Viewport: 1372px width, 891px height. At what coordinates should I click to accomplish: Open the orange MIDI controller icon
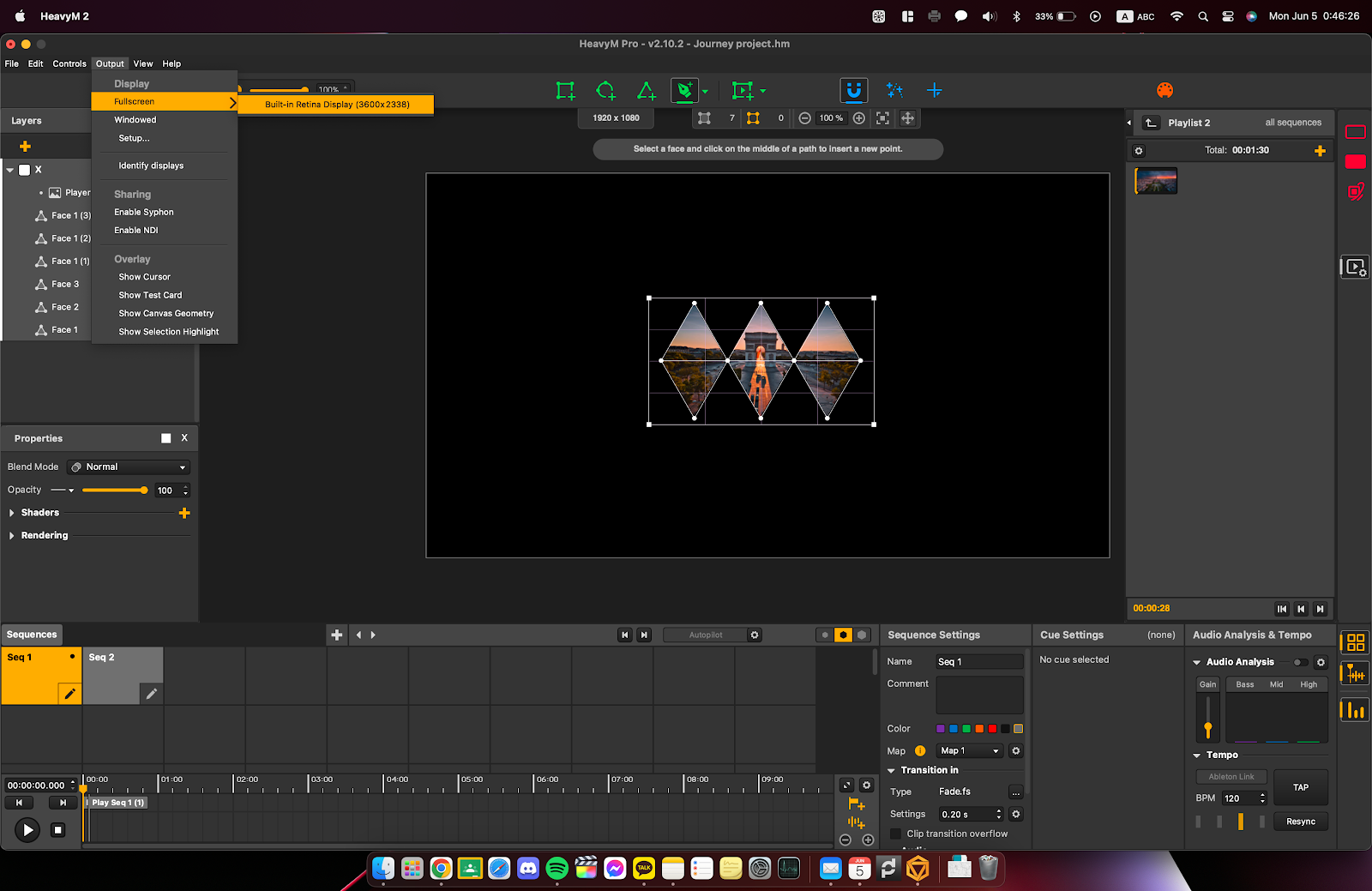point(1164,90)
